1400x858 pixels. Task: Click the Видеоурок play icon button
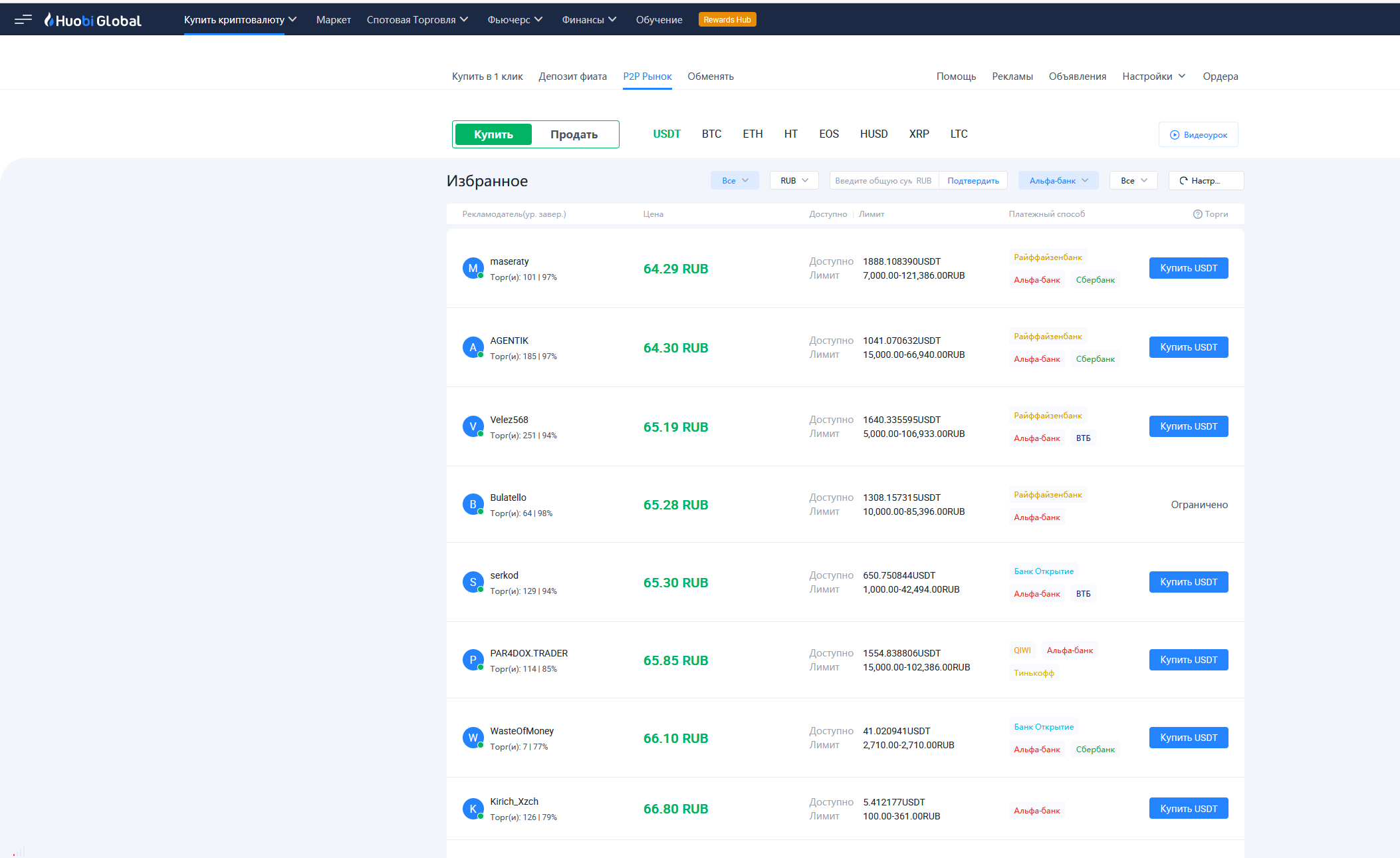pyautogui.click(x=1175, y=135)
